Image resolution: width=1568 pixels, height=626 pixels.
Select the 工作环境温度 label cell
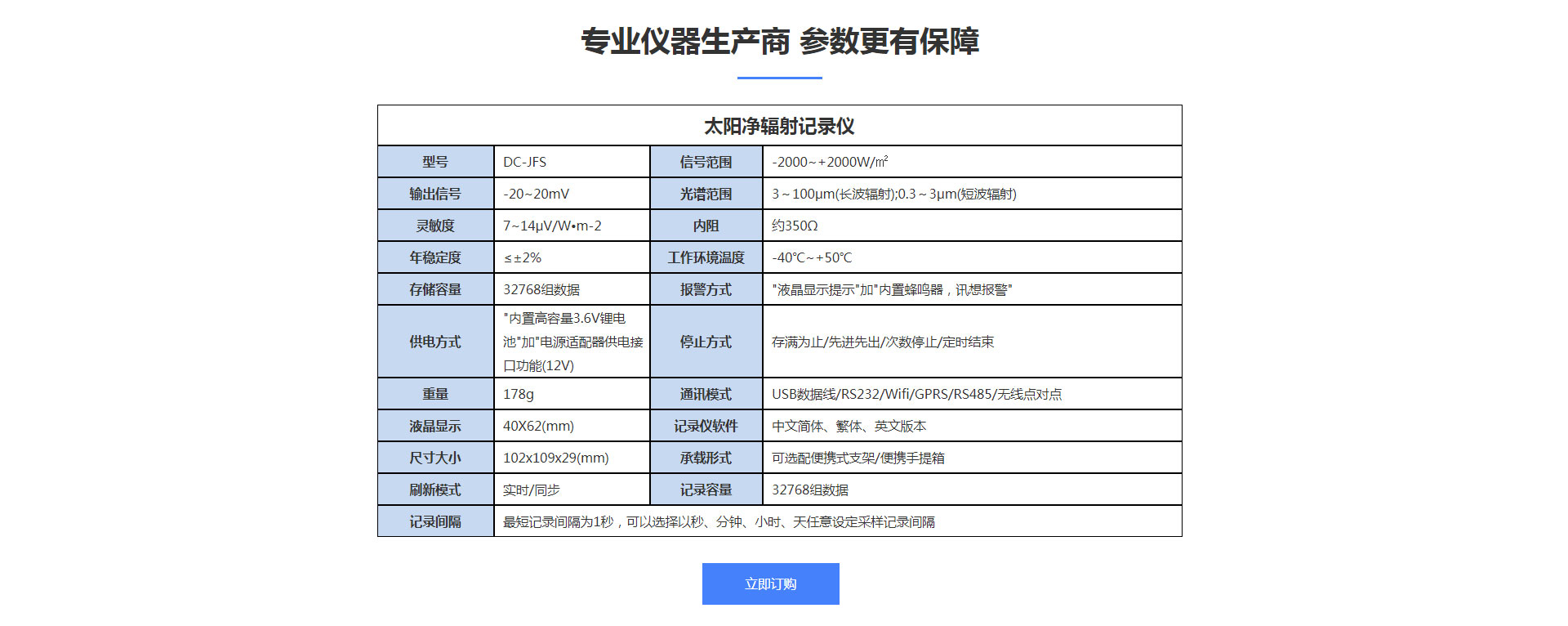pyautogui.click(x=706, y=257)
